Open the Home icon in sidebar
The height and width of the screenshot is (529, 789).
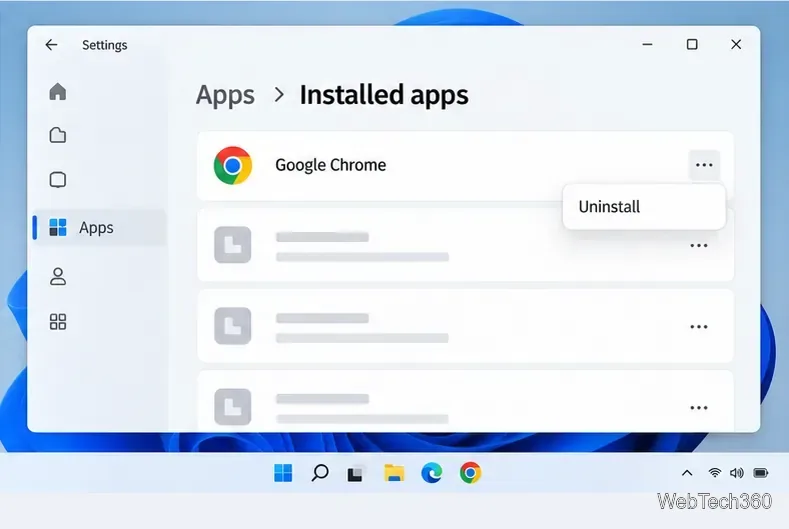pyautogui.click(x=58, y=92)
